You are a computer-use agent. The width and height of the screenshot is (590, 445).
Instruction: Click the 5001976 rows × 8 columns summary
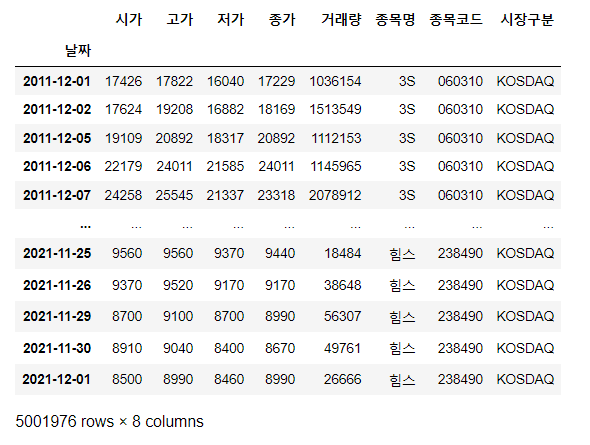coord(109,422)
